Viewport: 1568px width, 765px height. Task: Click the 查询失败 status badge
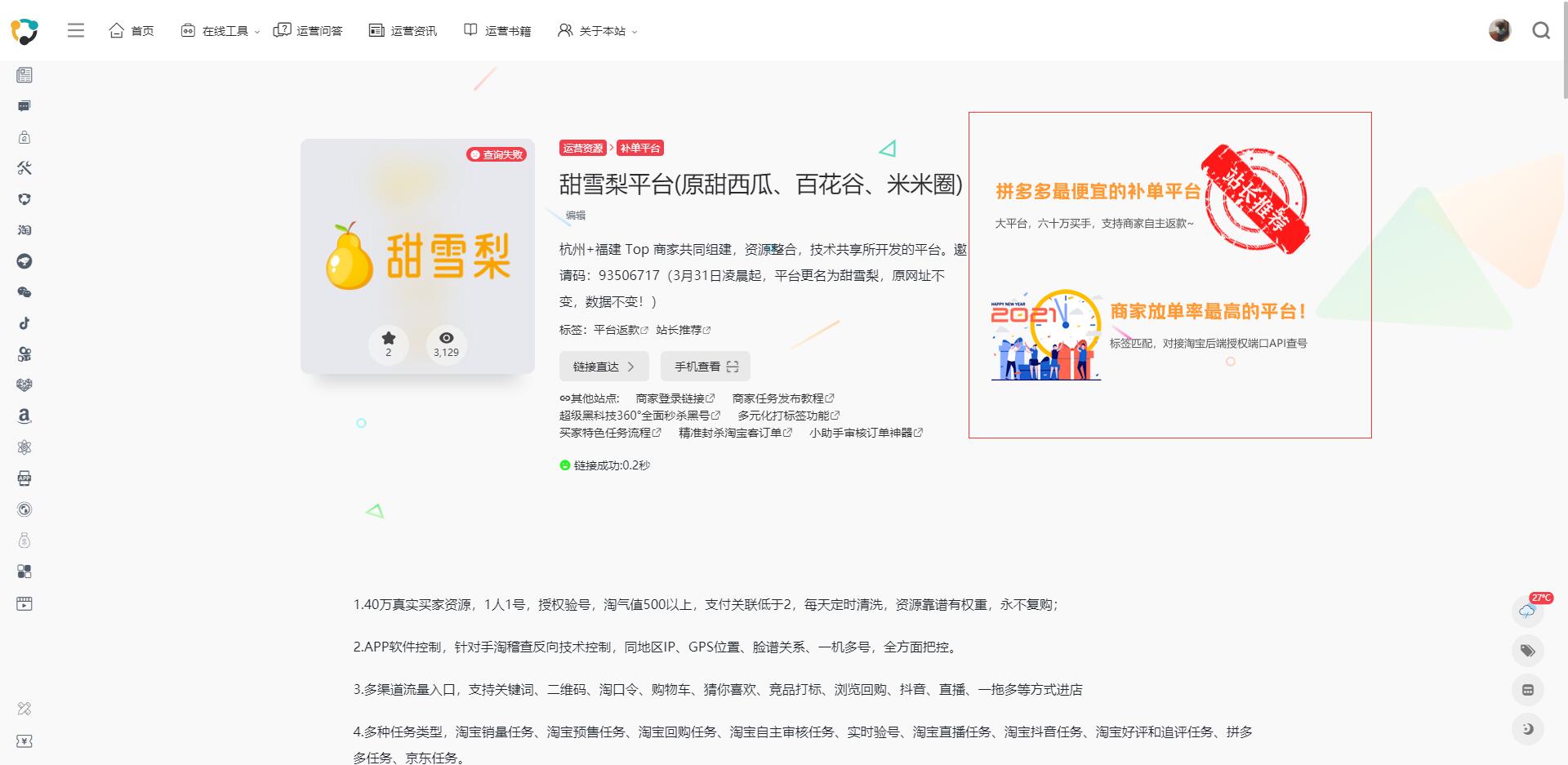497,154
